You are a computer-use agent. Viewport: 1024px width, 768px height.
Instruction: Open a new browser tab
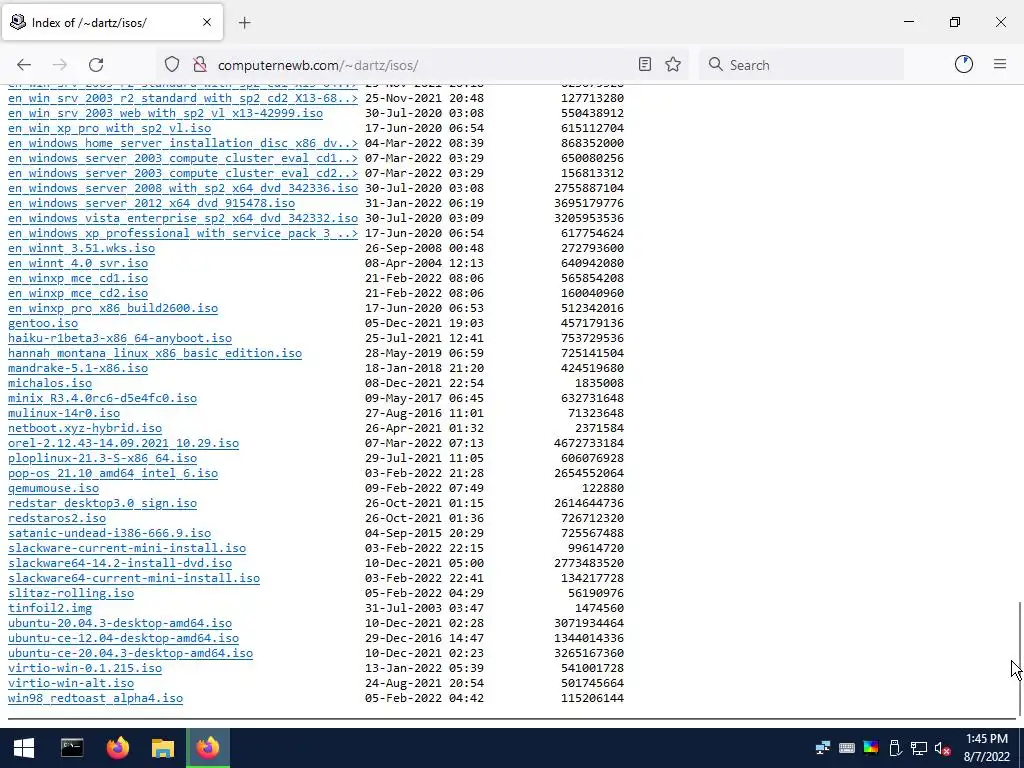[x=244, y=23]
